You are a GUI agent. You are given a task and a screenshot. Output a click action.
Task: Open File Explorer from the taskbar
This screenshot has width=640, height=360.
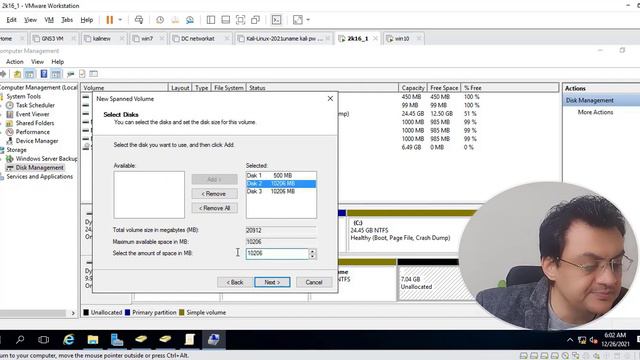(x=93, y=340)
